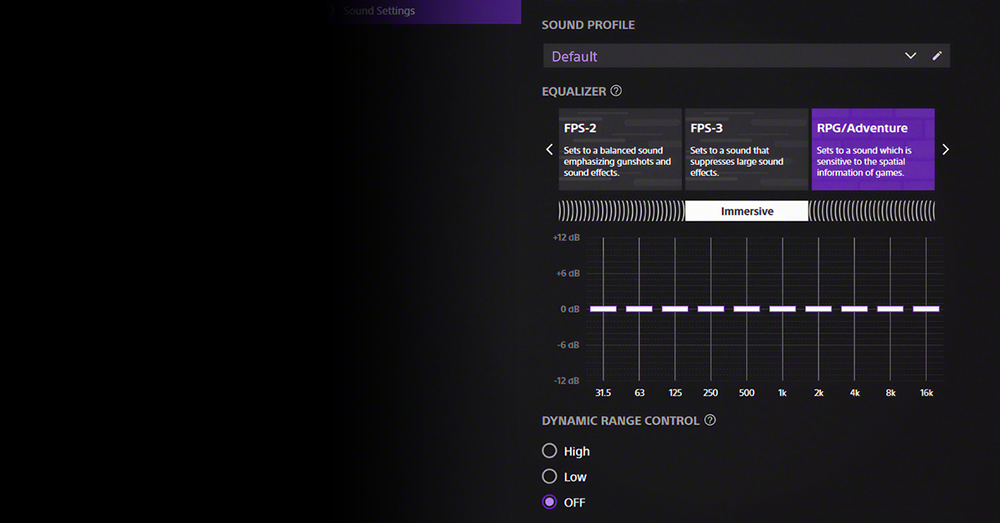Choose the FPS-3 equalizer preset
1000x523 pixels.
[746, 150]
